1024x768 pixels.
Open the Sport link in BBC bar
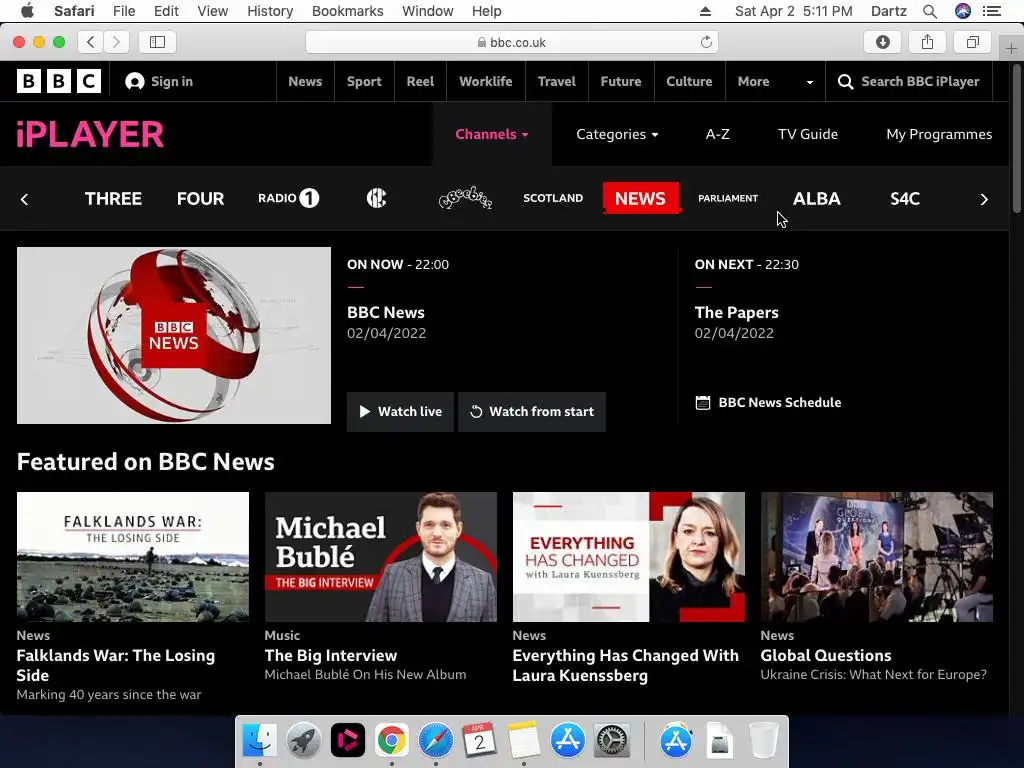pyautogui.click(x=364, y=82)
